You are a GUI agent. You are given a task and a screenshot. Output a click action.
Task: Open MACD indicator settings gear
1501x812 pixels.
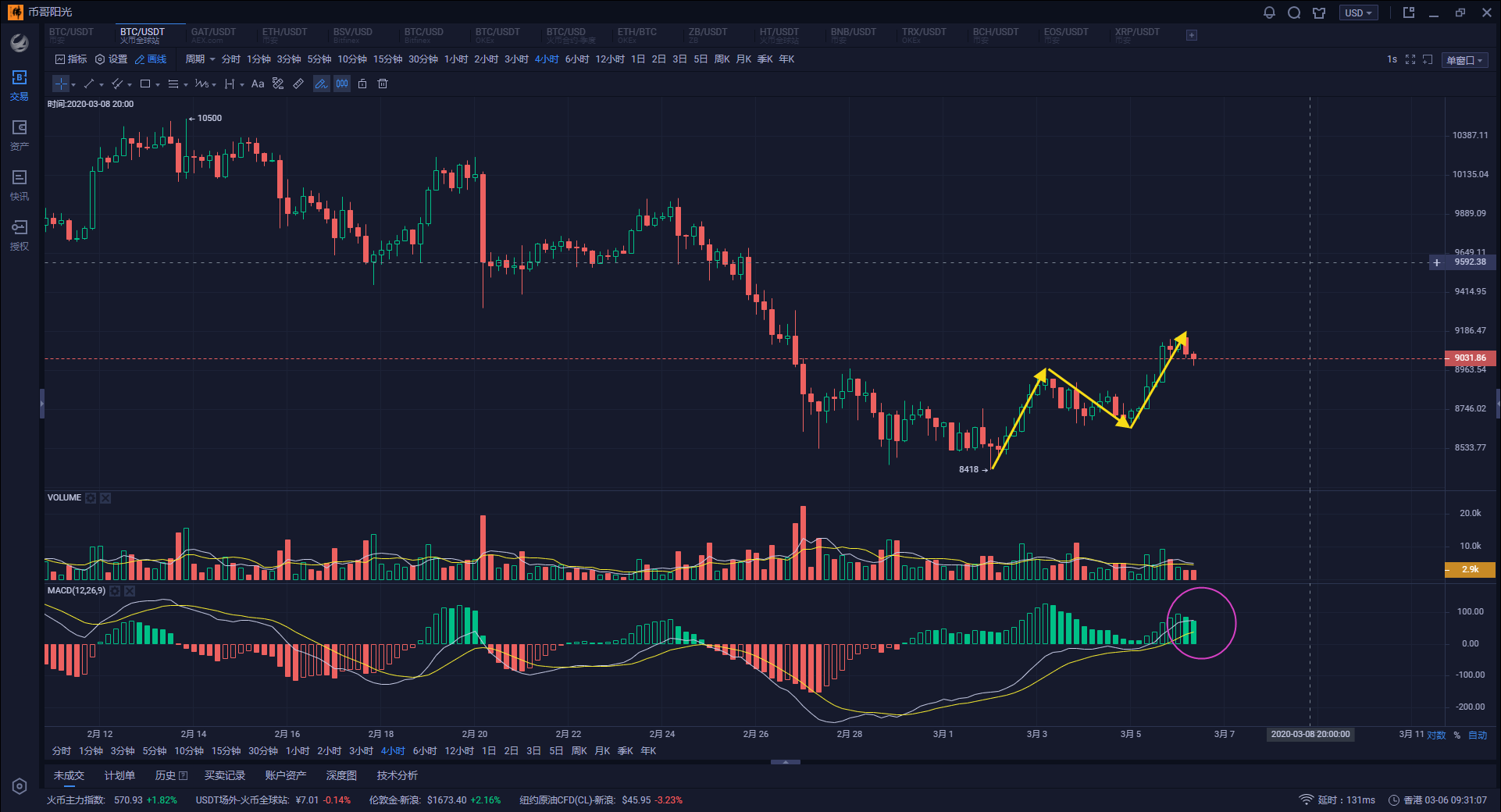pos(115,591)
